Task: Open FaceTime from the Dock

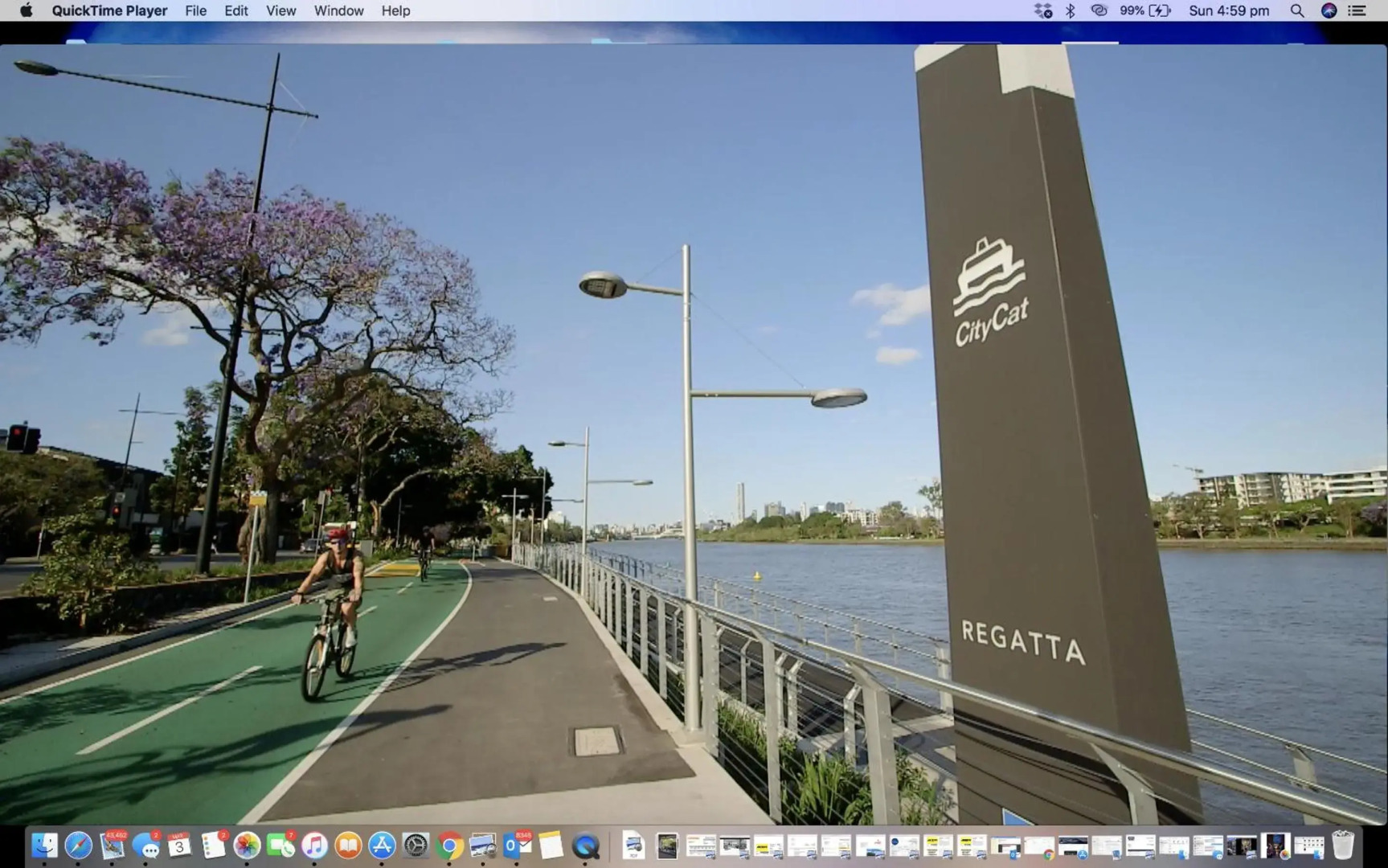Action: (280, 845)
